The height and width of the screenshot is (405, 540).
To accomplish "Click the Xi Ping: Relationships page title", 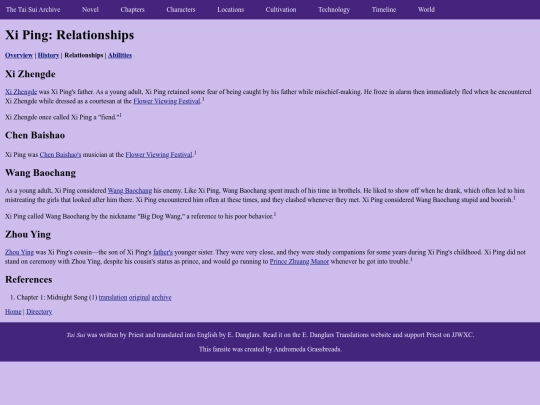I will (x=70, y=35).
